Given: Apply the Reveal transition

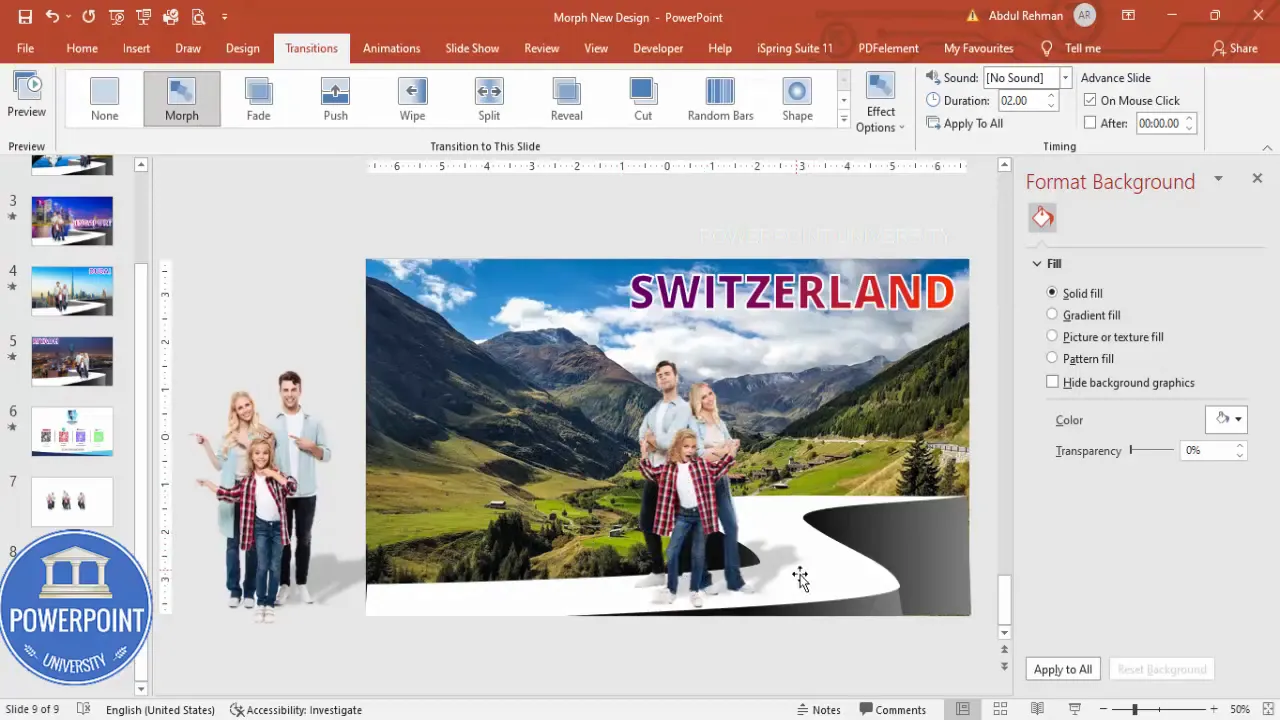Looking at the screenshot, I should point(566,98).
